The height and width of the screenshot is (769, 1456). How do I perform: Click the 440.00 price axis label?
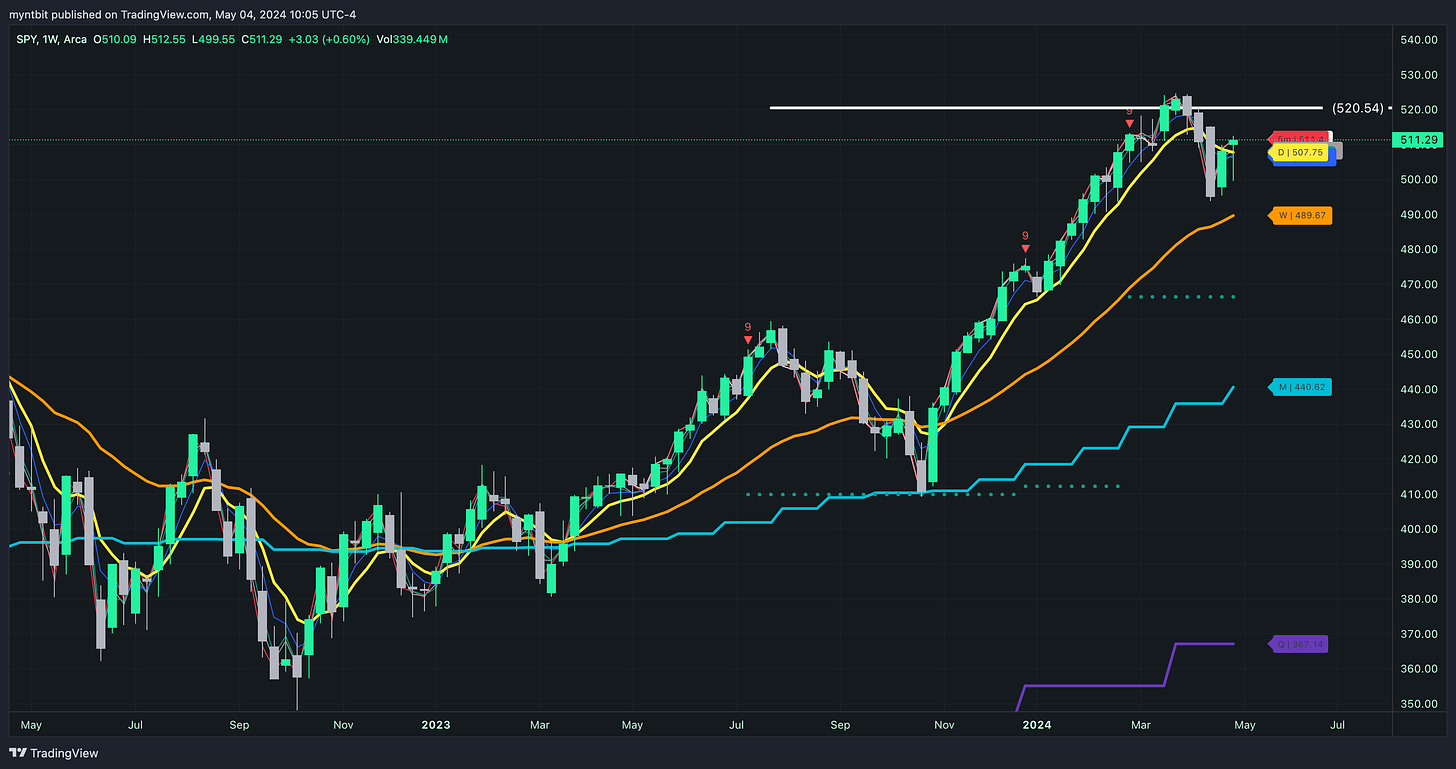coord(1418,390)
